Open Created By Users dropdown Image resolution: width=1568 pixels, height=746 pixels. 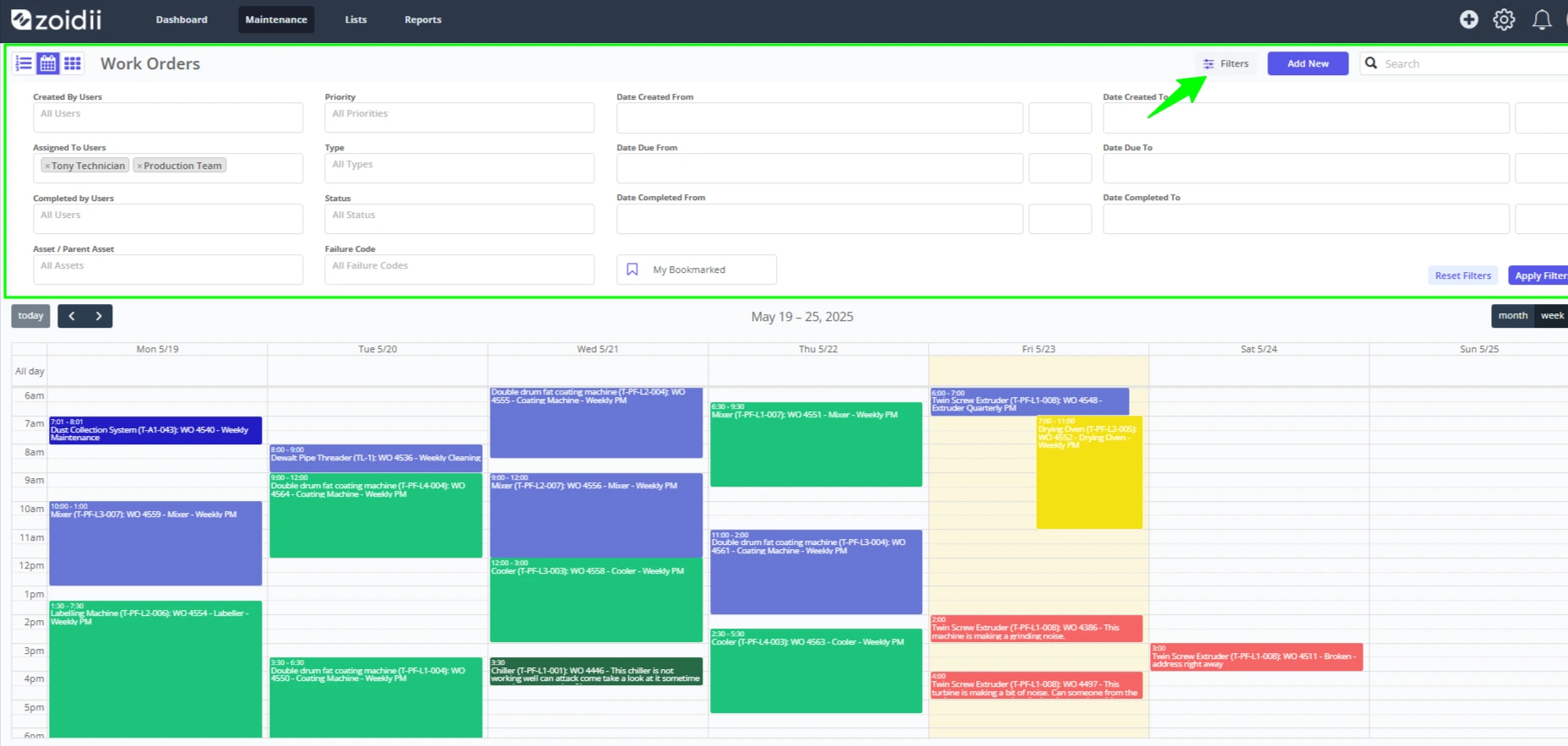168,117
